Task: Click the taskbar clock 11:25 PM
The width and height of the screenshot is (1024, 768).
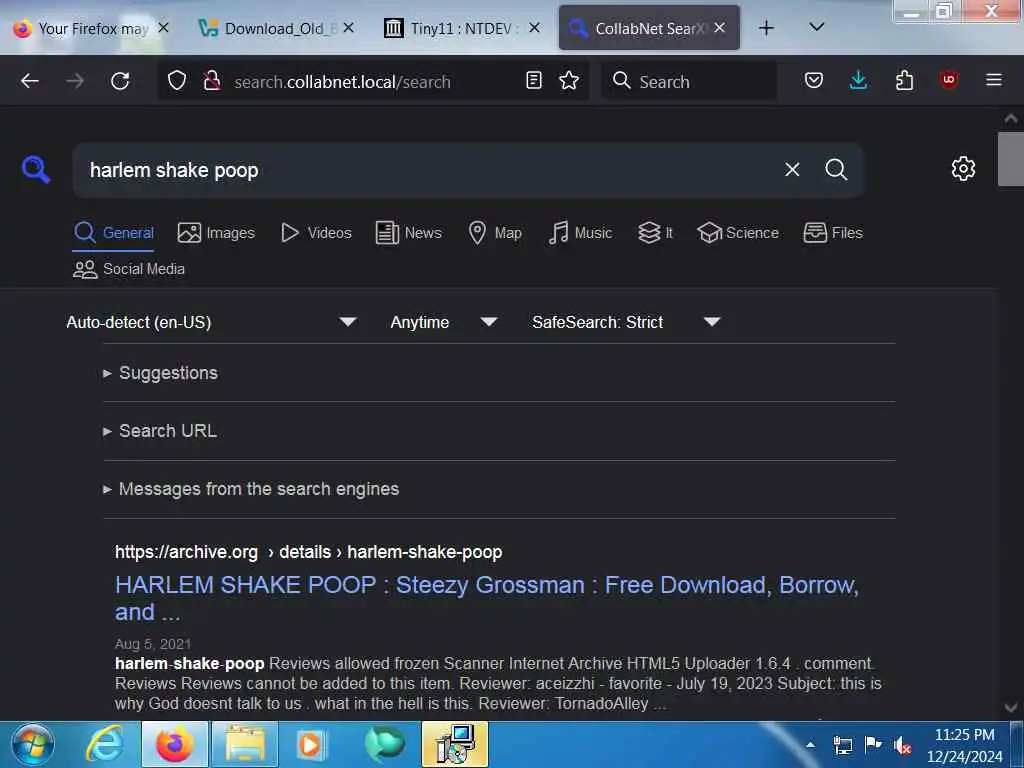Action: pyautogui.click(x=965, y=735)
